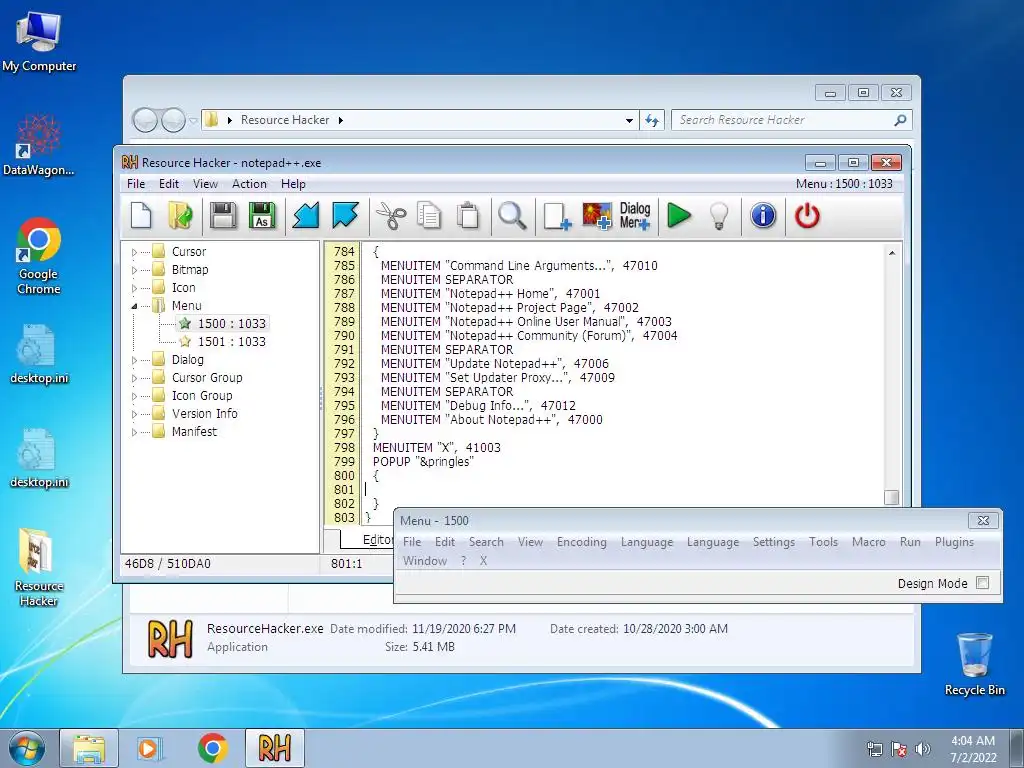This screenshot has width=1024, height=768.
Task: Click Explorer's refresh button
Action: click(x=652, y=120)
